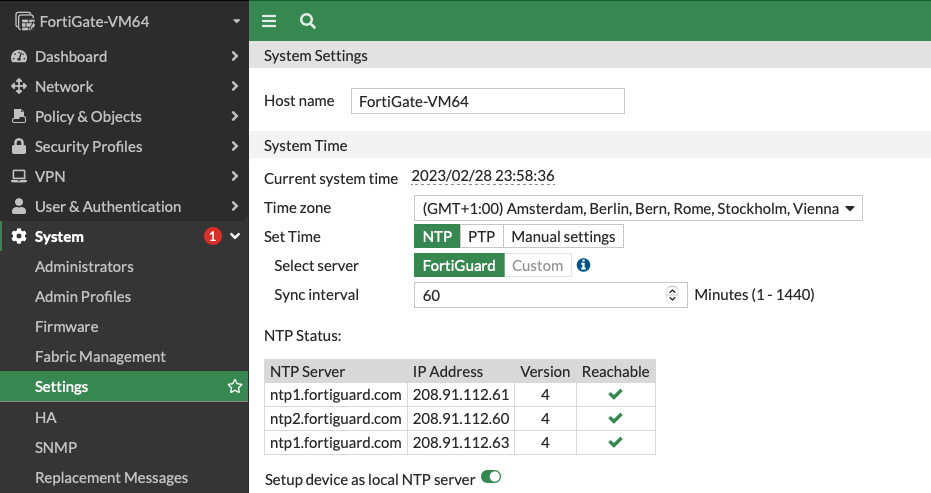Click the Dashboard gauge icon in sidebar
The height and width of the screenshot is (493, 931).
18,57
